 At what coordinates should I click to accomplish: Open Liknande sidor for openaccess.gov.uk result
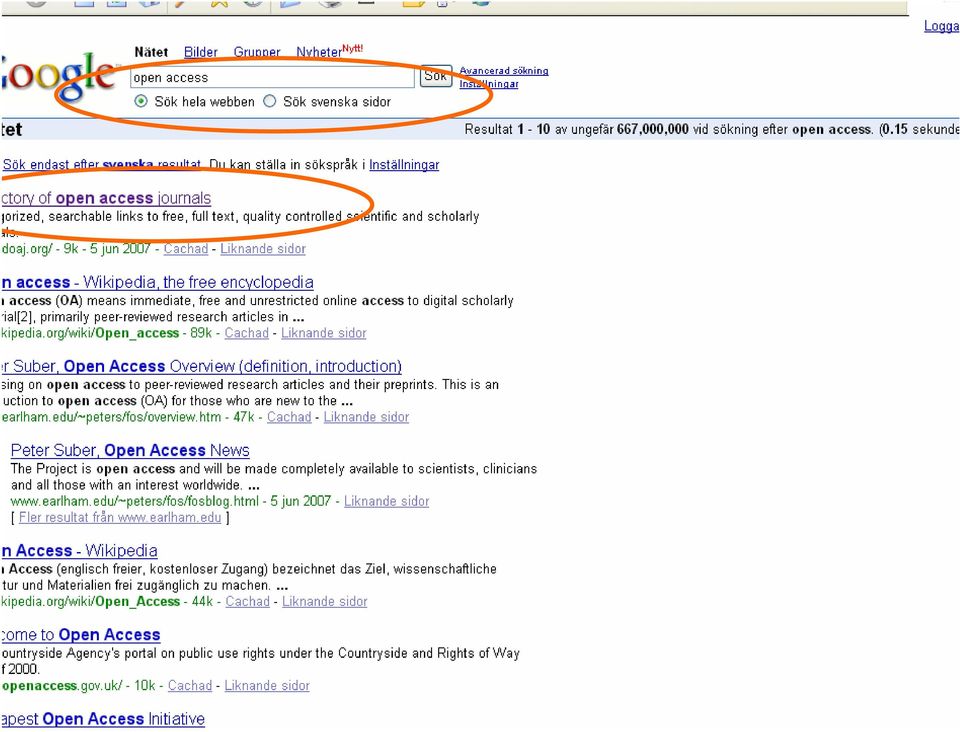pyautogui.click(x=267, y=685)
